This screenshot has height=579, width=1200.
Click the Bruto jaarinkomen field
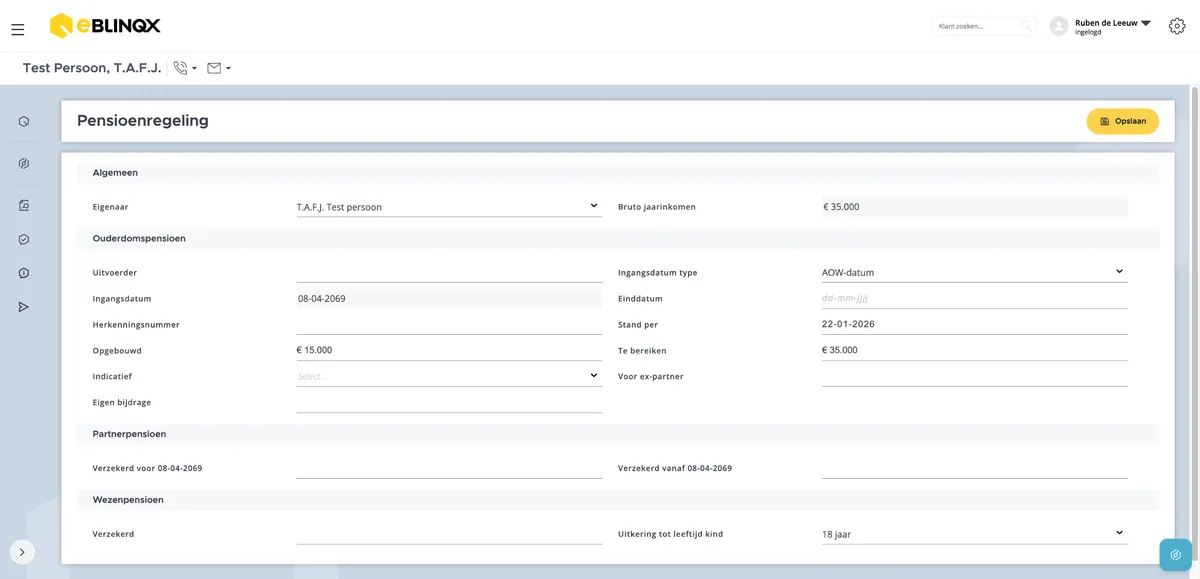click(975, 207)
